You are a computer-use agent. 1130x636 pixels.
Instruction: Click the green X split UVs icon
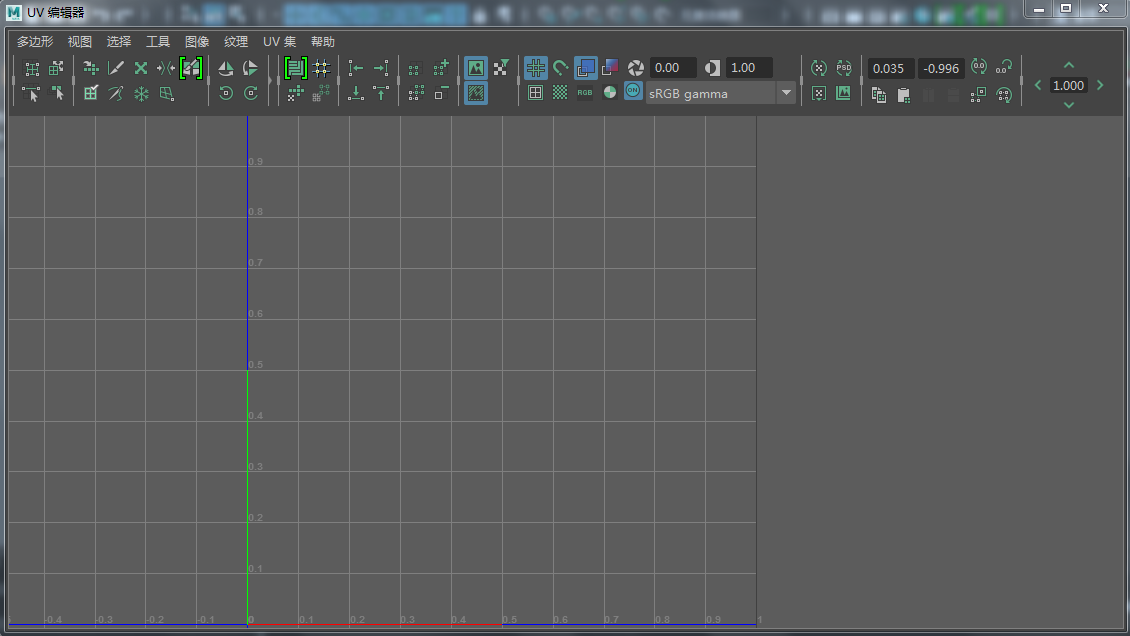(x=141, y=68)
